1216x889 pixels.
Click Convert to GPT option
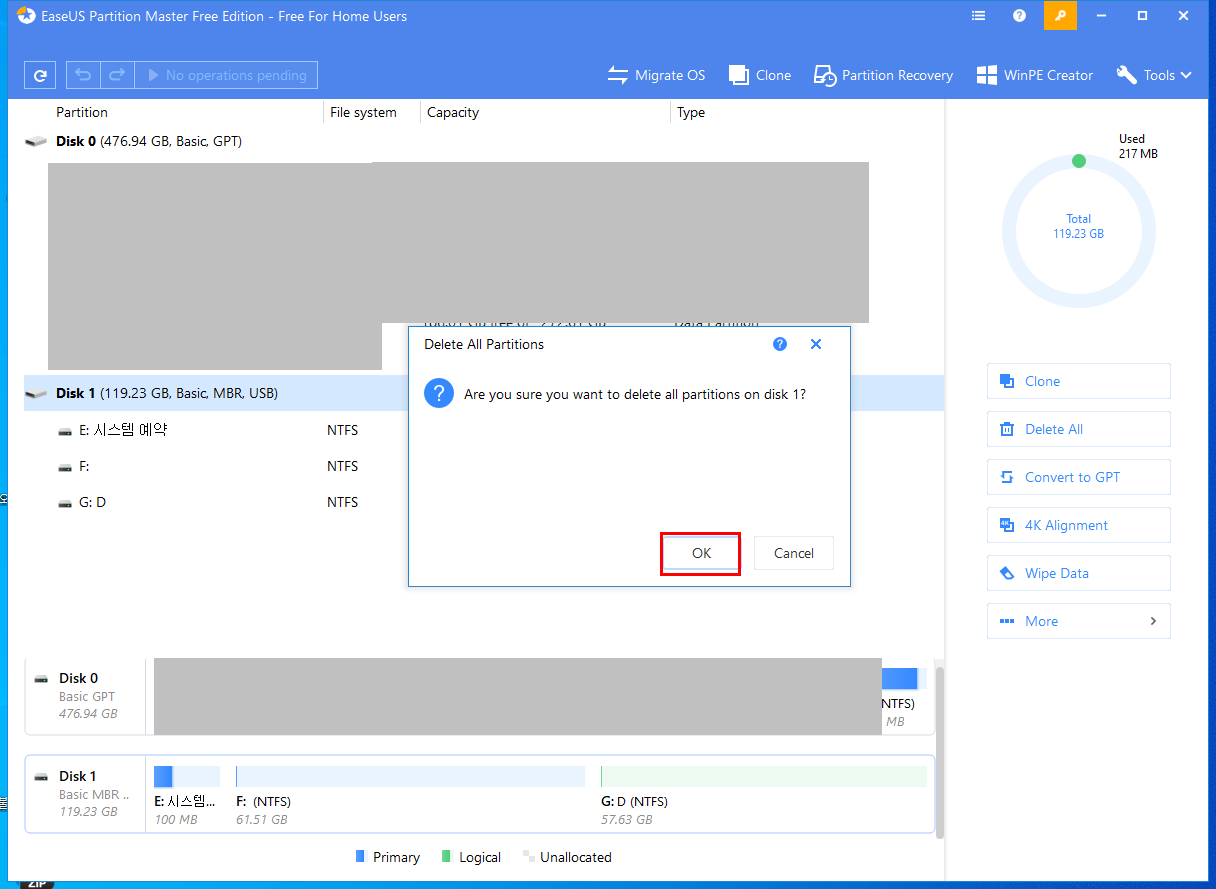[1078, 477]
